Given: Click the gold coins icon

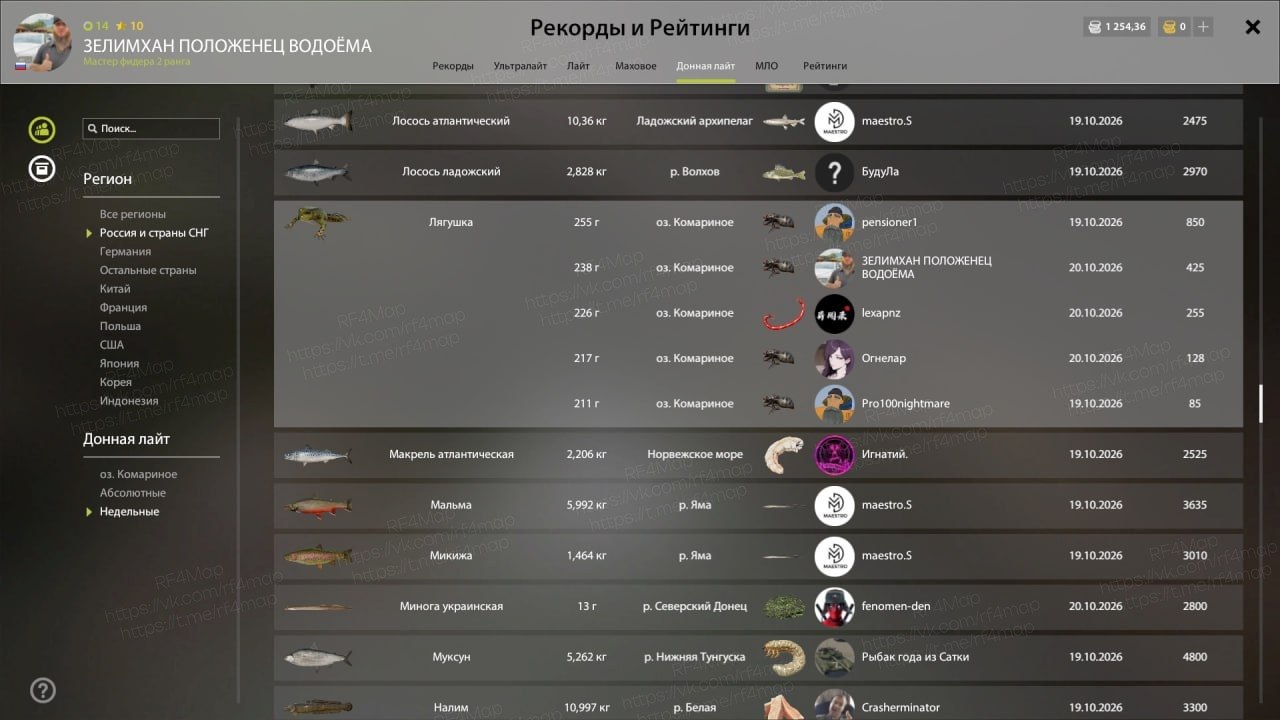Looking at the screenshot, I should [1168, 27].
